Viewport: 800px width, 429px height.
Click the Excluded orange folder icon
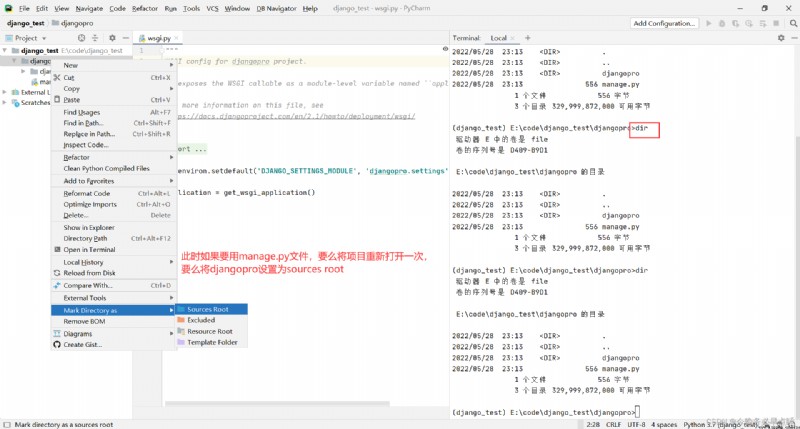point(181,320)
